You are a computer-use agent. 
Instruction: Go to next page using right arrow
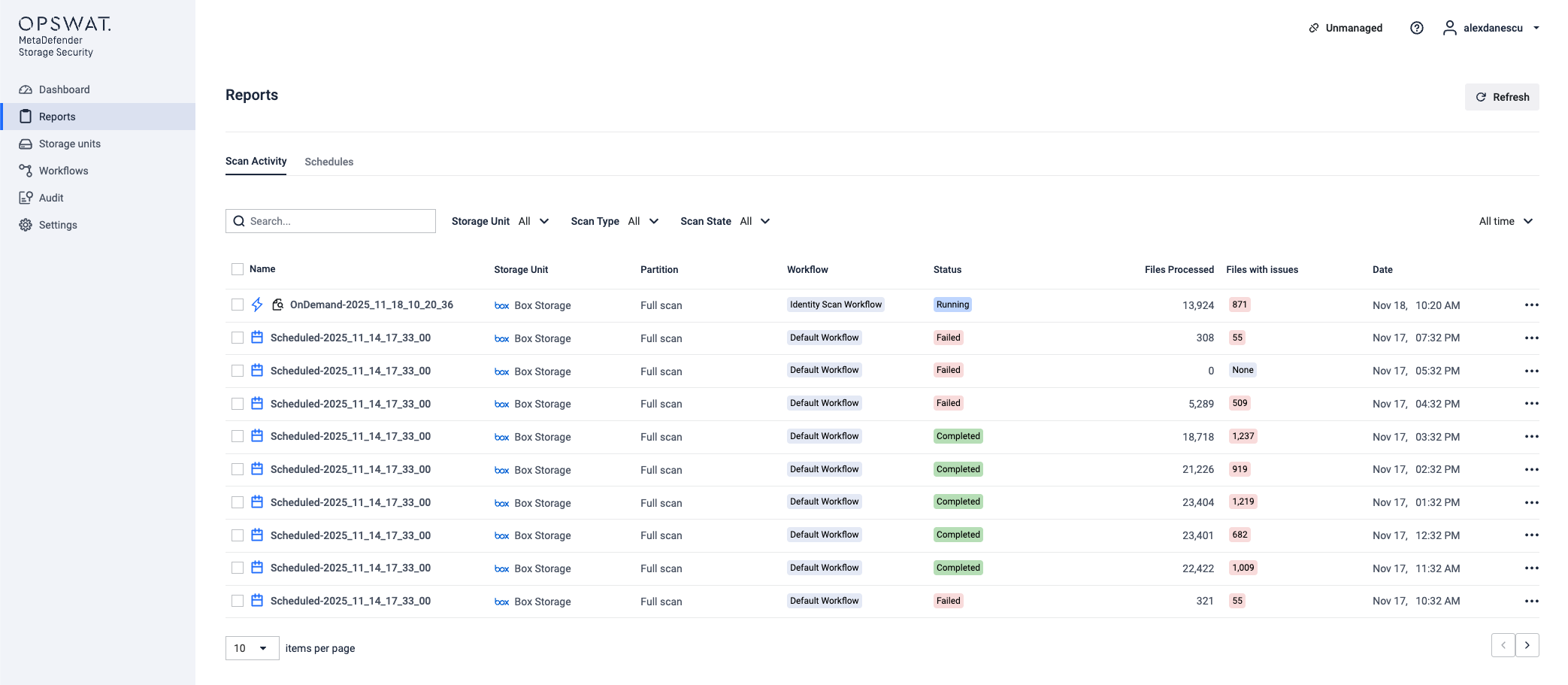click(x=1527, y=645)
